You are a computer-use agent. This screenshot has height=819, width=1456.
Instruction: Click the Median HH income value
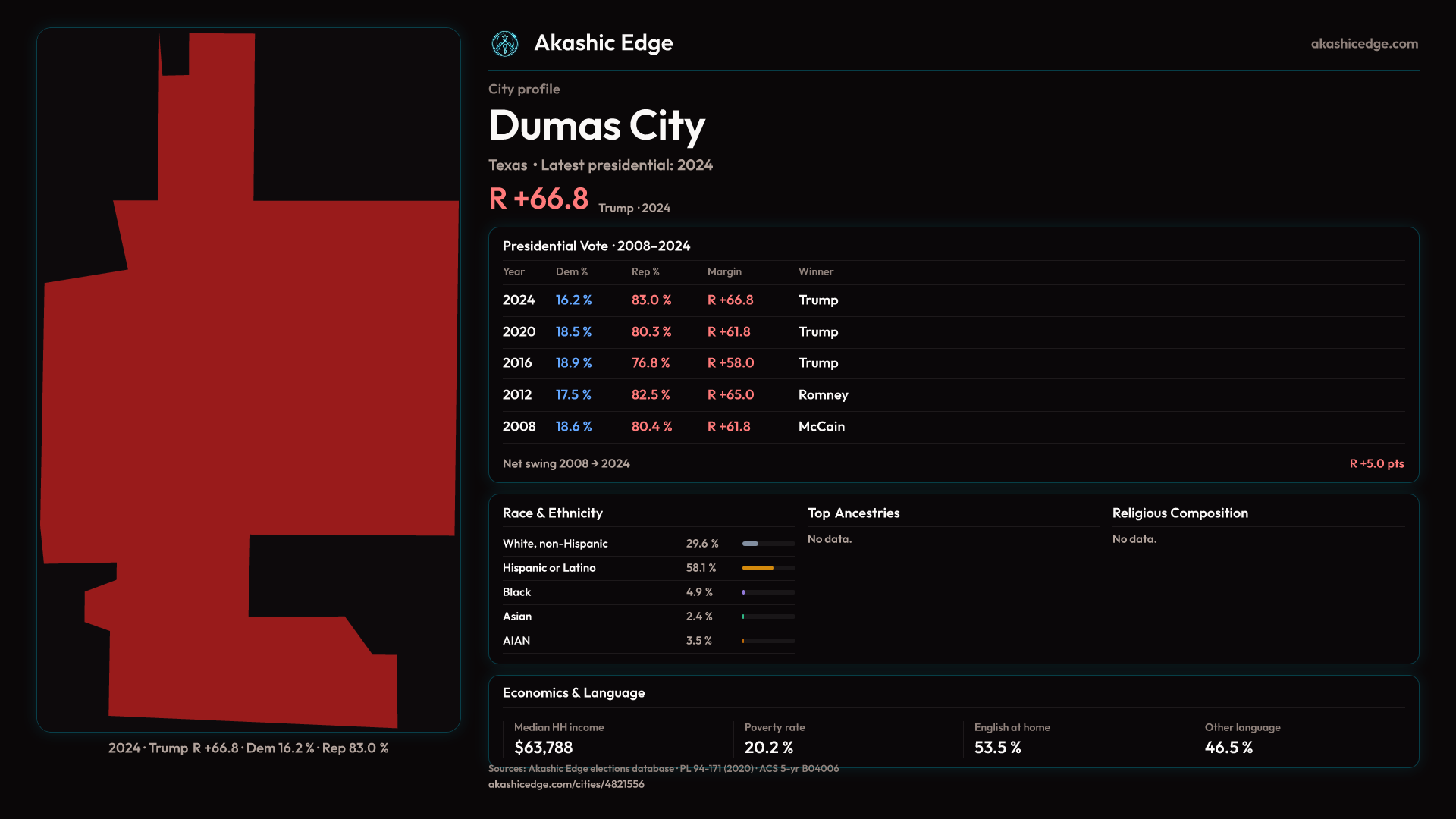[x=543, y=748]
